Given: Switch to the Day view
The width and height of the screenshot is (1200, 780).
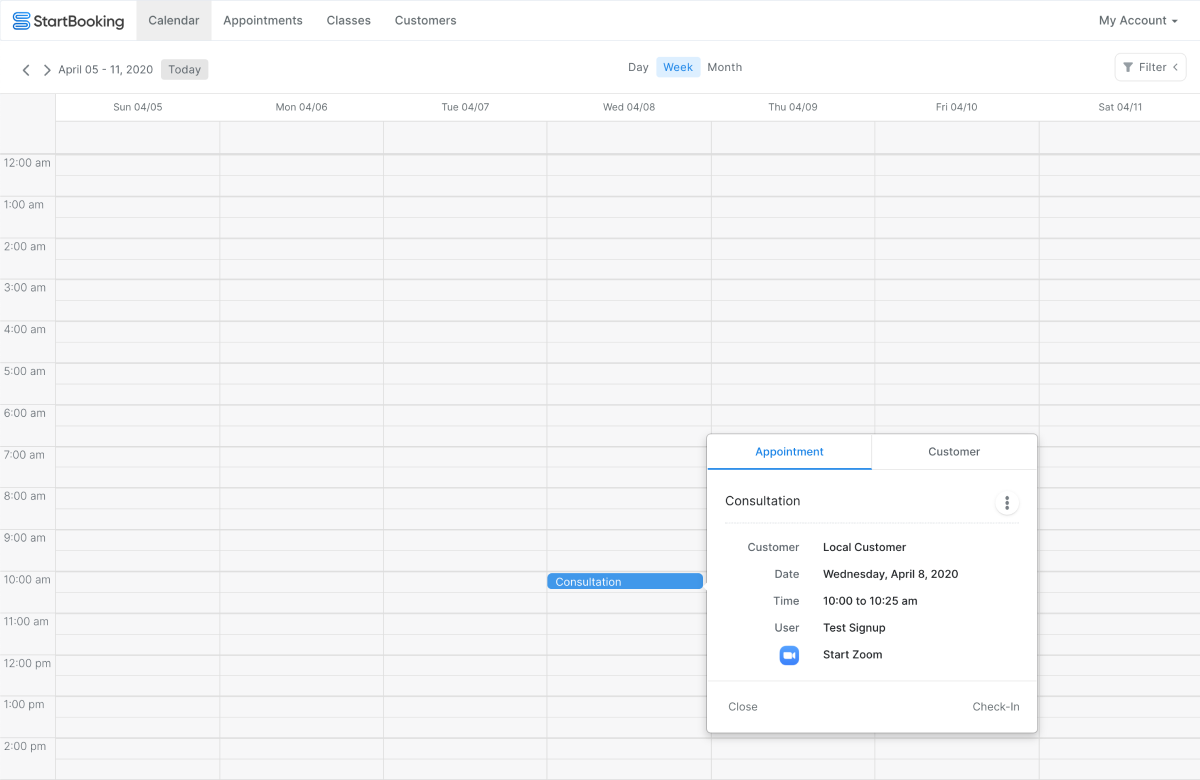Looking at the screenshot, I should (638, 67).
